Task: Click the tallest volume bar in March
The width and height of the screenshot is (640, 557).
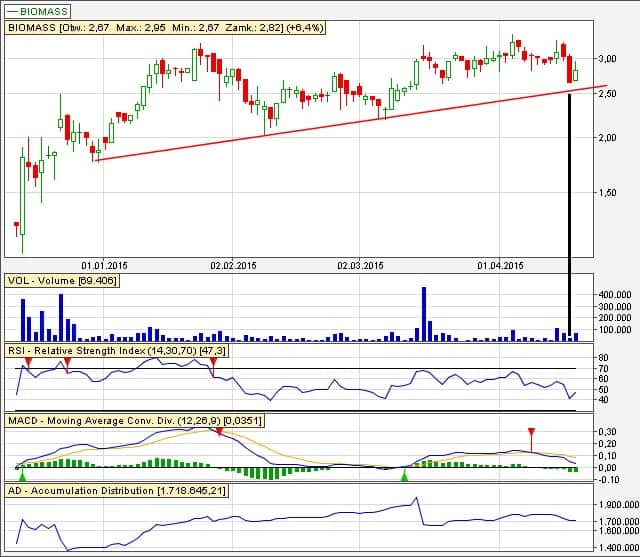Action: (424, 314)
